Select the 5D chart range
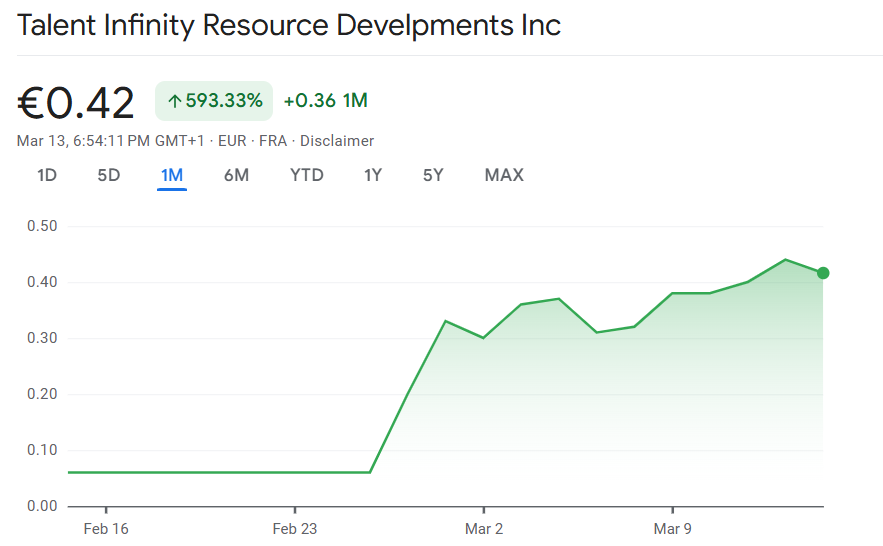883x546 pixels. [x=109, y=176]
